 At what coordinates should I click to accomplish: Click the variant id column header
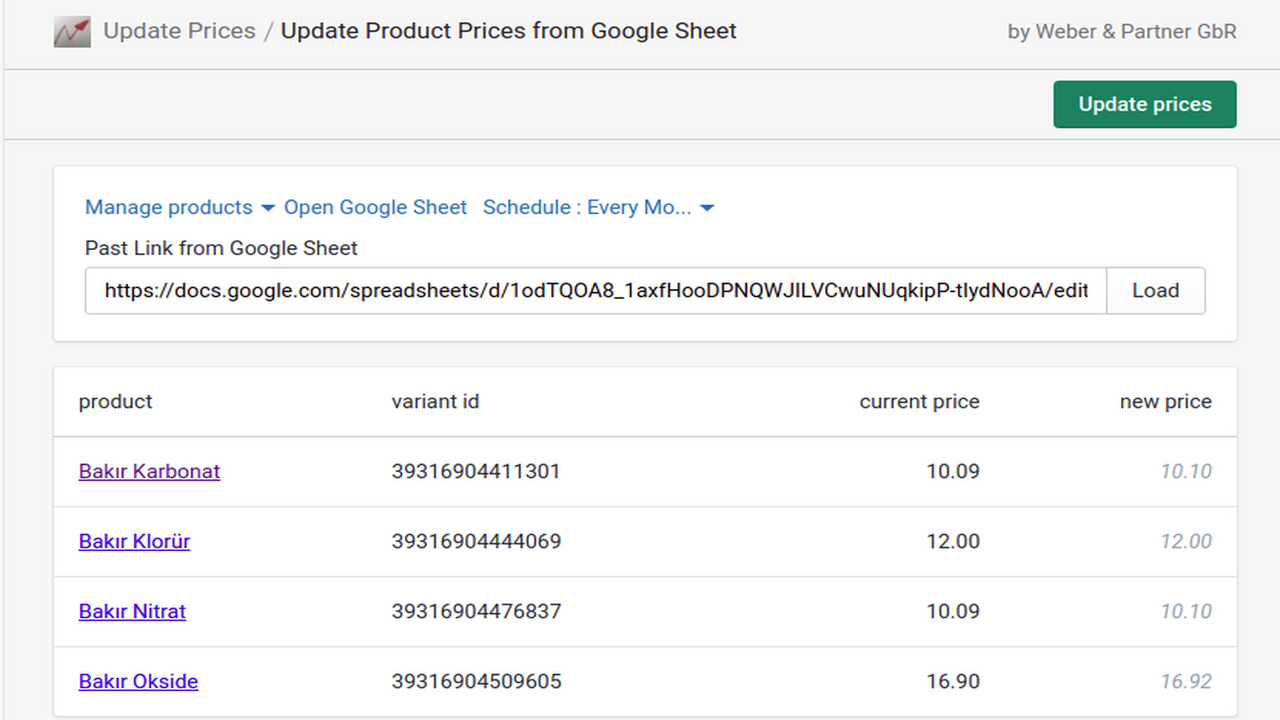tap(435, 401)
